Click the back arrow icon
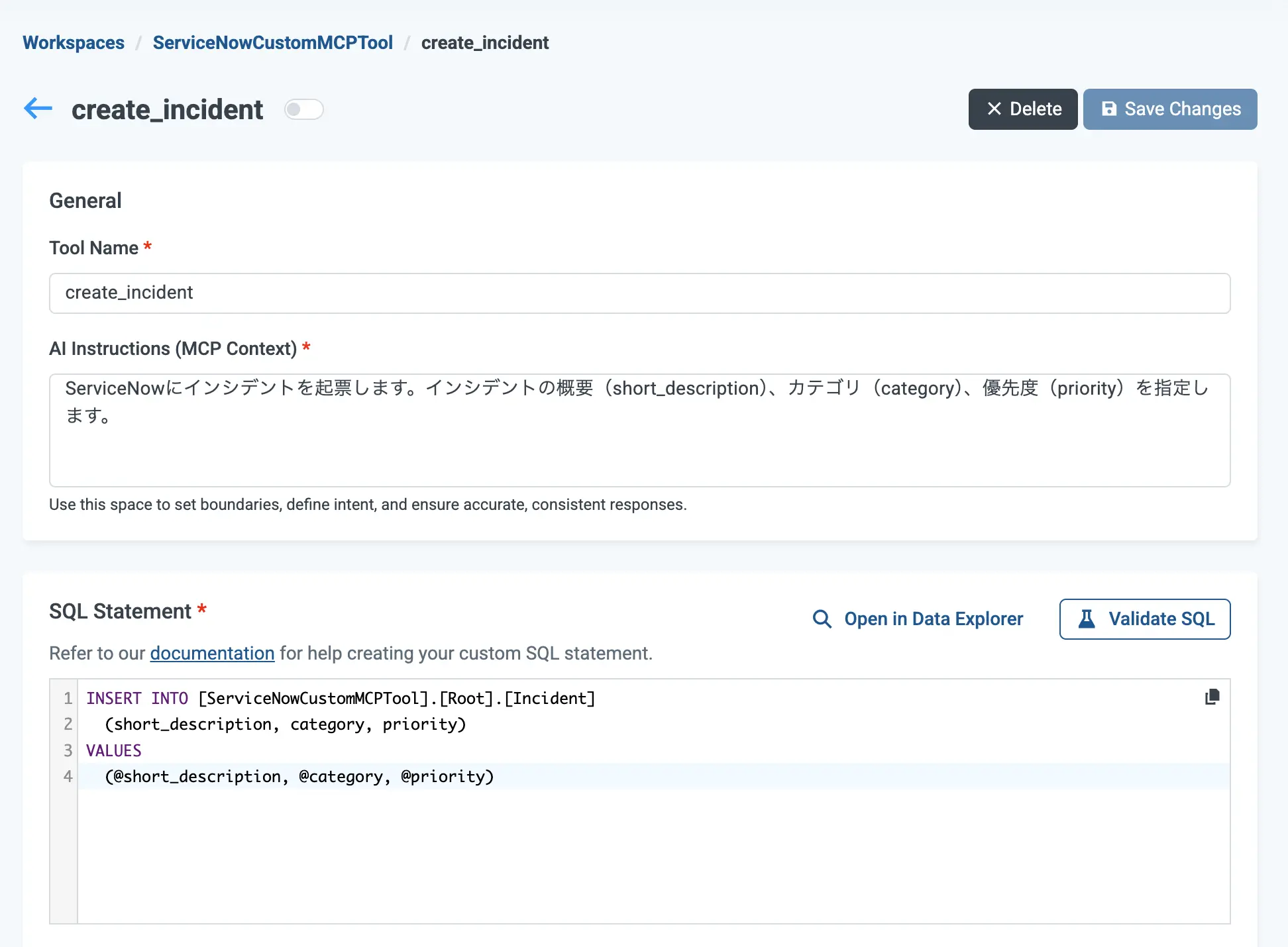 38,109
